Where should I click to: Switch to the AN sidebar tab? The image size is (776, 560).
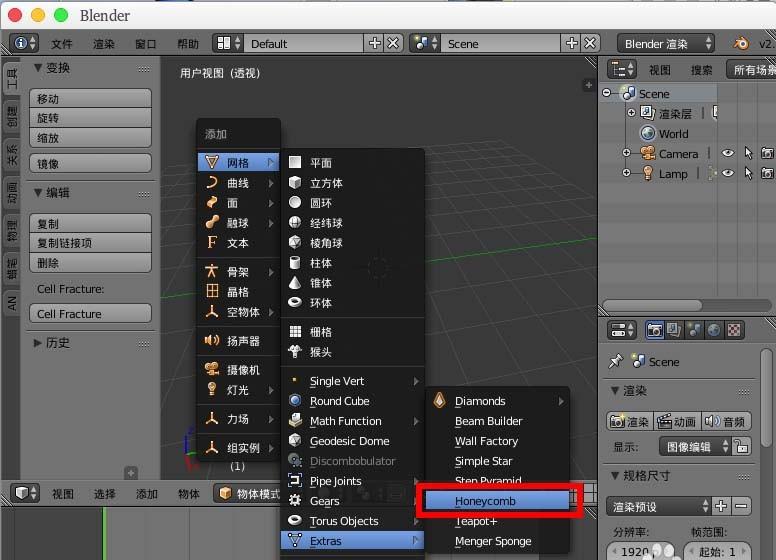(x=11, y=302)
